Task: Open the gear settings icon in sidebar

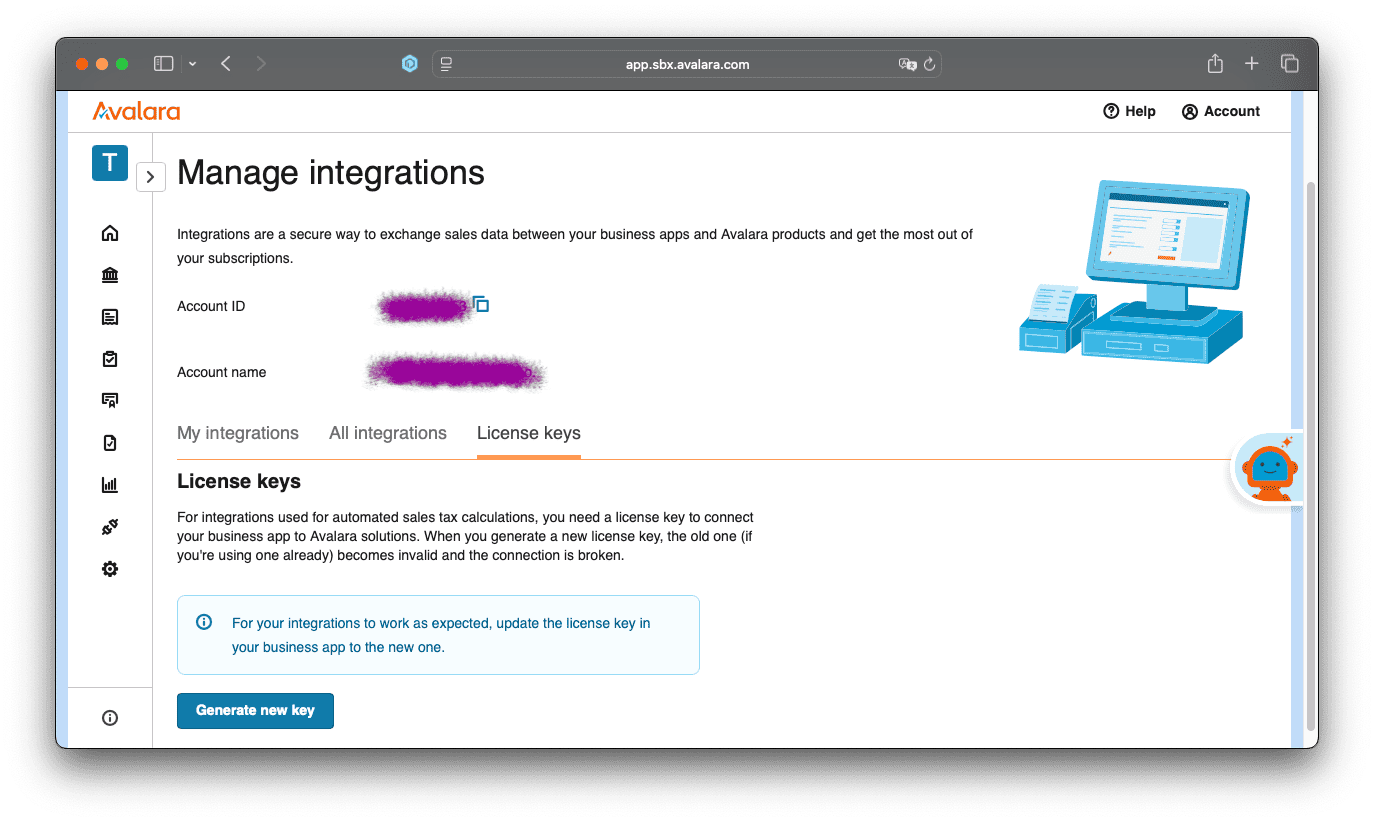Action: click(110, 569)
